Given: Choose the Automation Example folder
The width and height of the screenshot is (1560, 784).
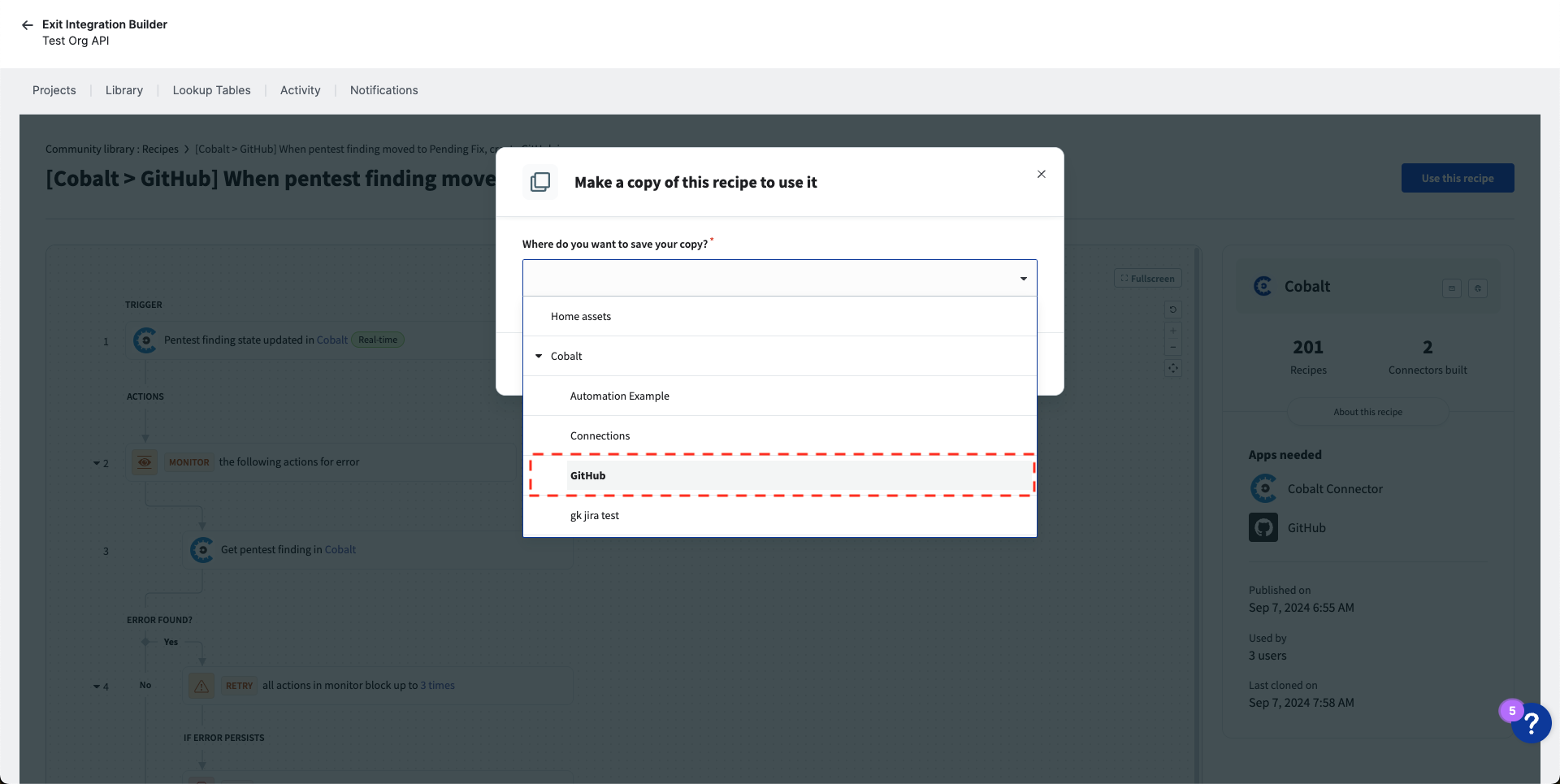Looking at the screenshot, I should click(780, 396).
